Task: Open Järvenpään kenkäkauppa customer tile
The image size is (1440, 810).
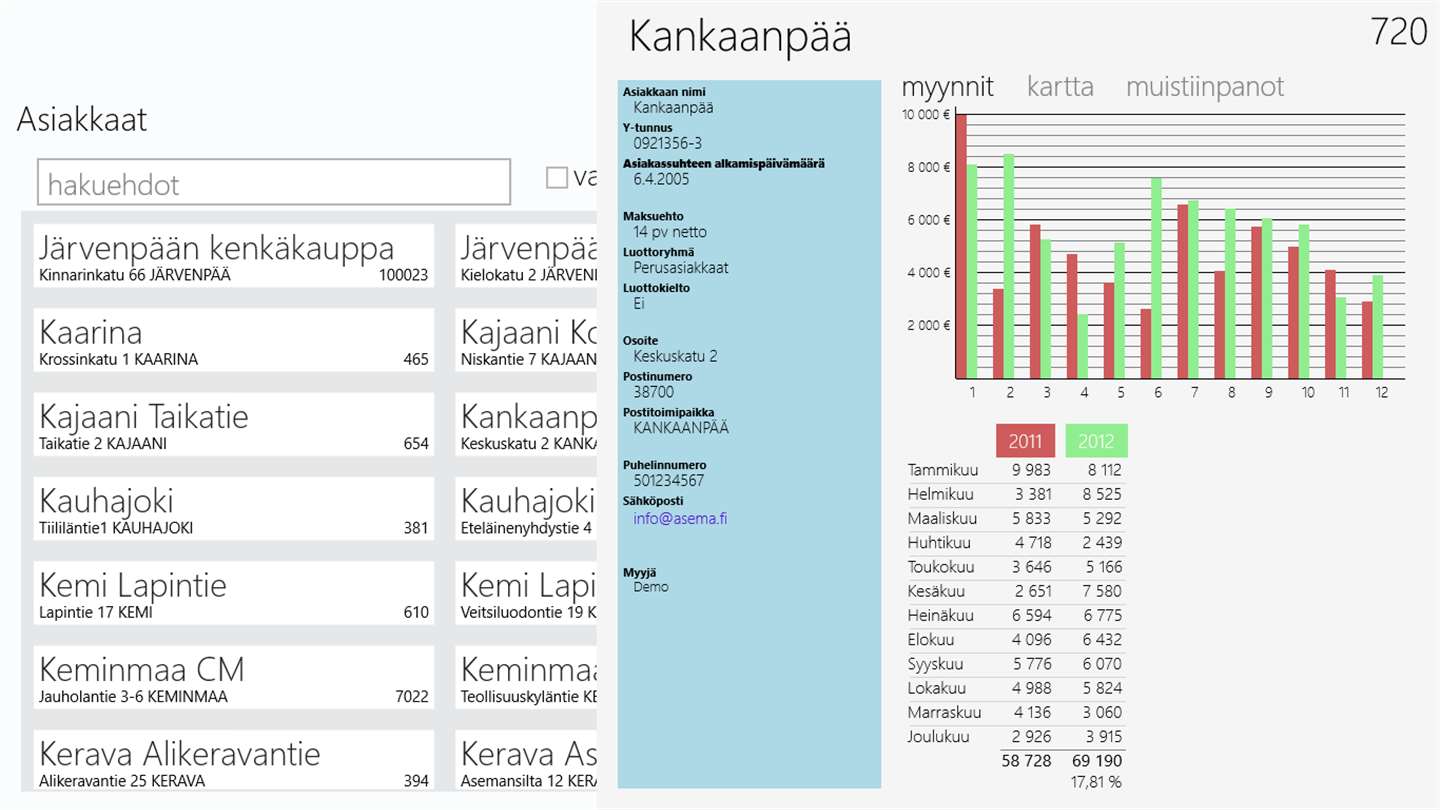Action: point(234,256)
